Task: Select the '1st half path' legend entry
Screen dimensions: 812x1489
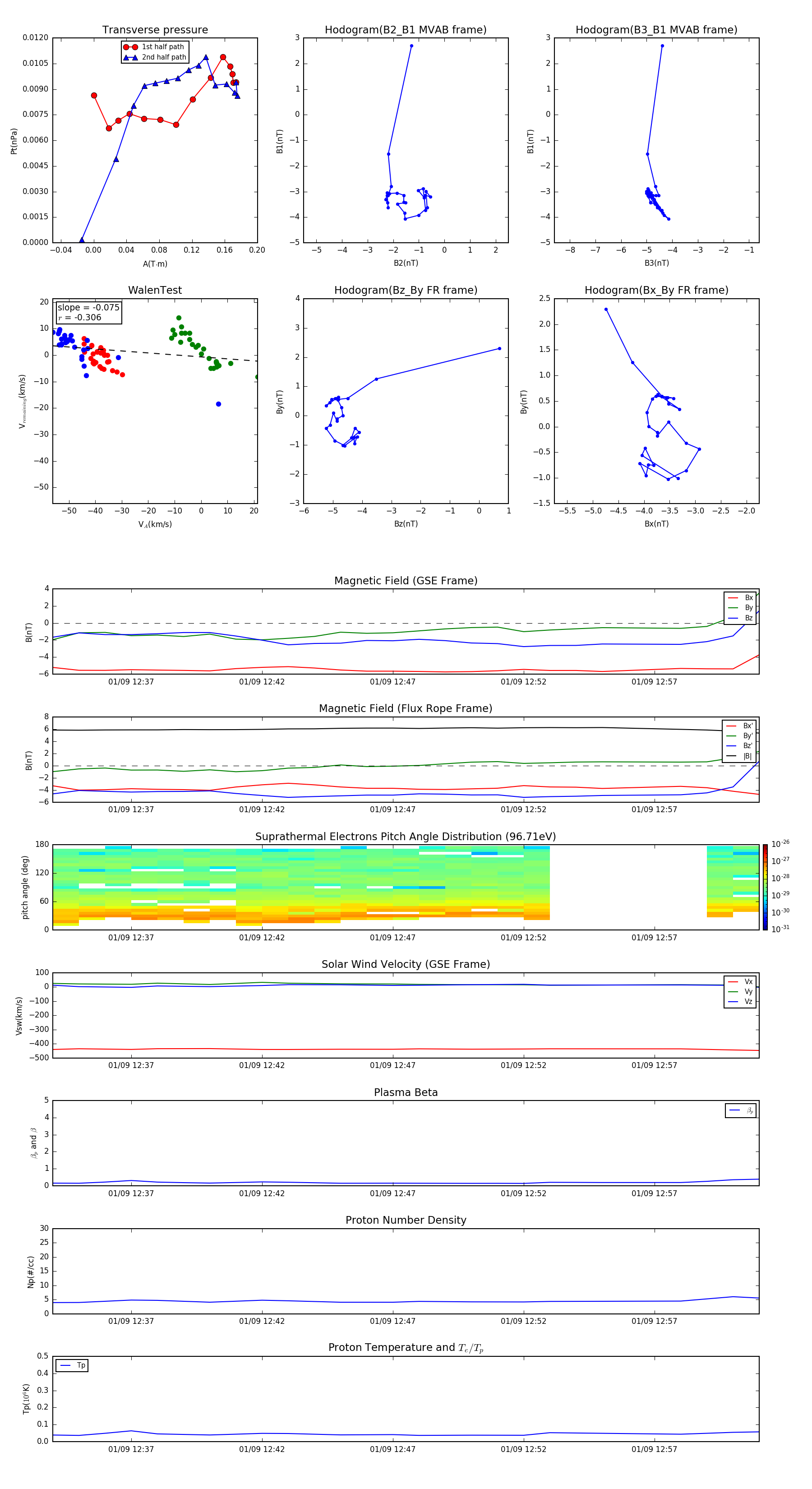Action: point(154,47)
